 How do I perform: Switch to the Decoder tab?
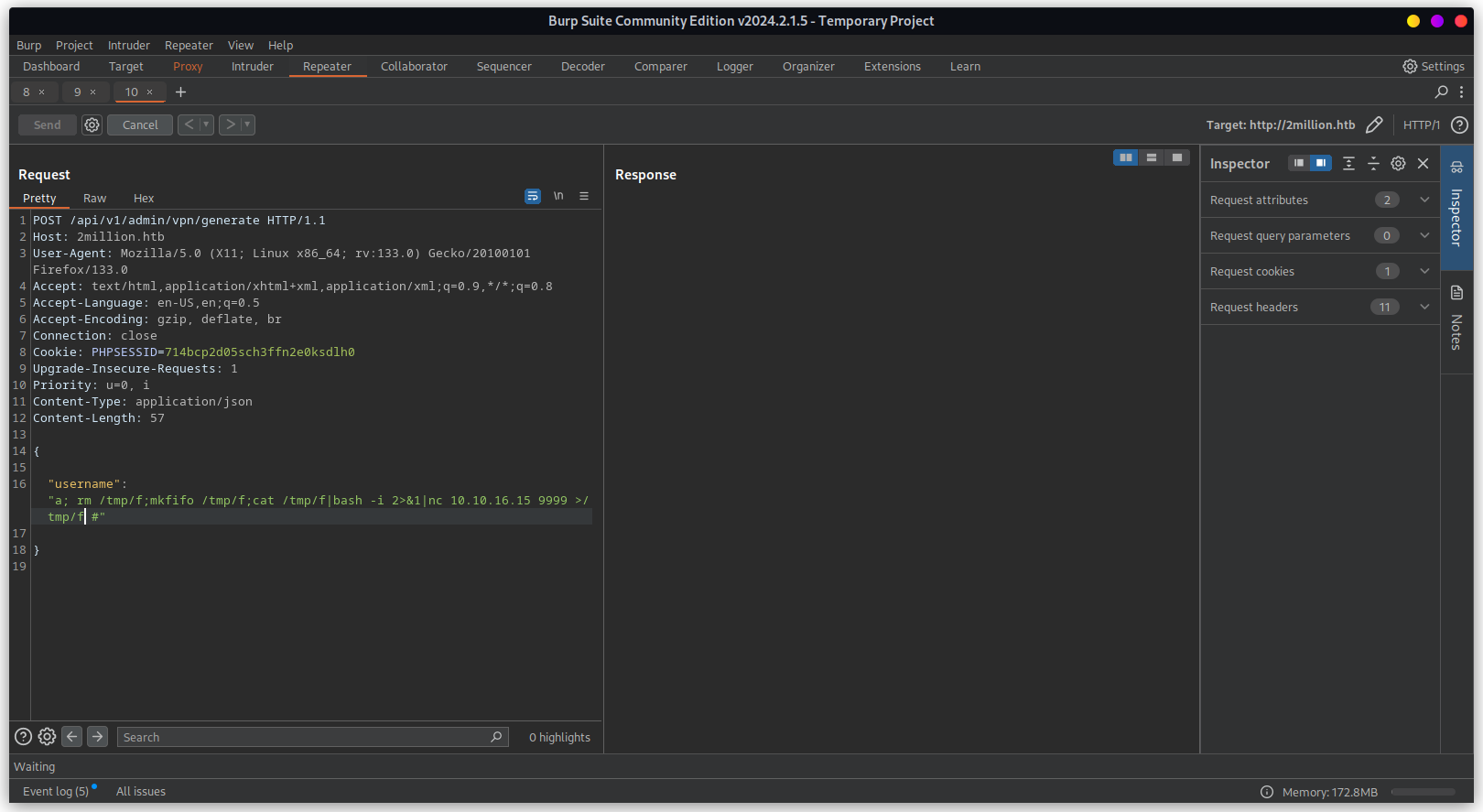point(583,66)
